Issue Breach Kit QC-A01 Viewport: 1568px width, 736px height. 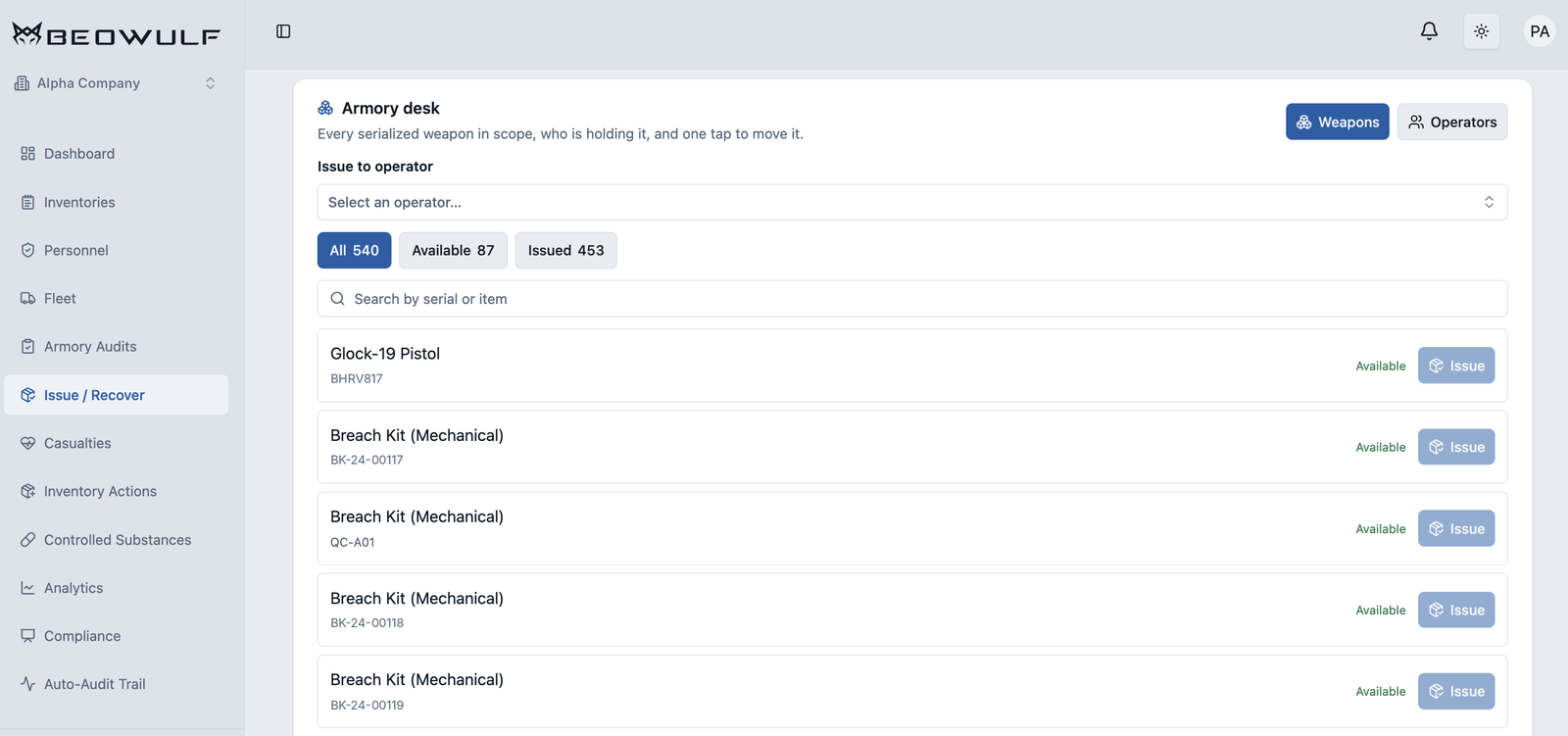coord(1456,528)
